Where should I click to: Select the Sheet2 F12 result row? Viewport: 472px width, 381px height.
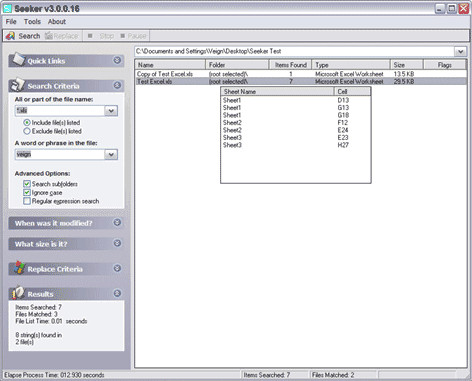(x=296, y=123)
